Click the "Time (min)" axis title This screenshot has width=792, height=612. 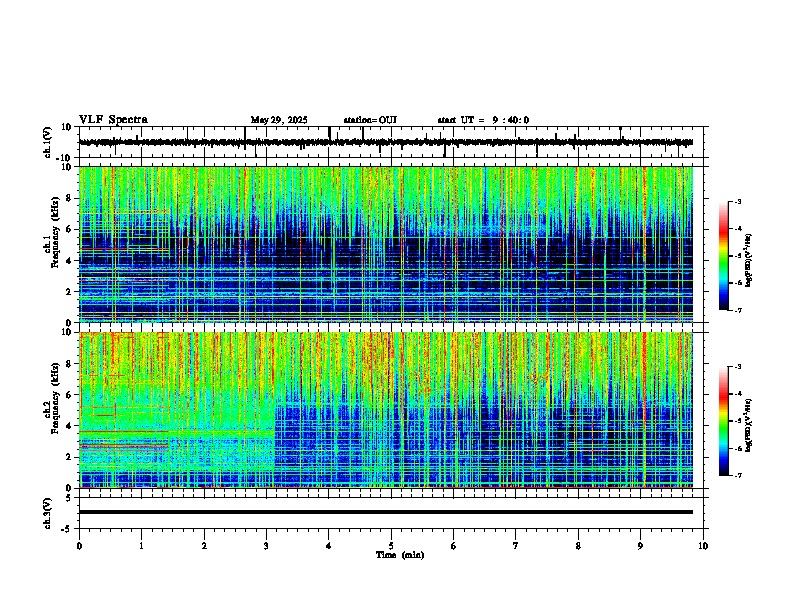coord(400,555)
